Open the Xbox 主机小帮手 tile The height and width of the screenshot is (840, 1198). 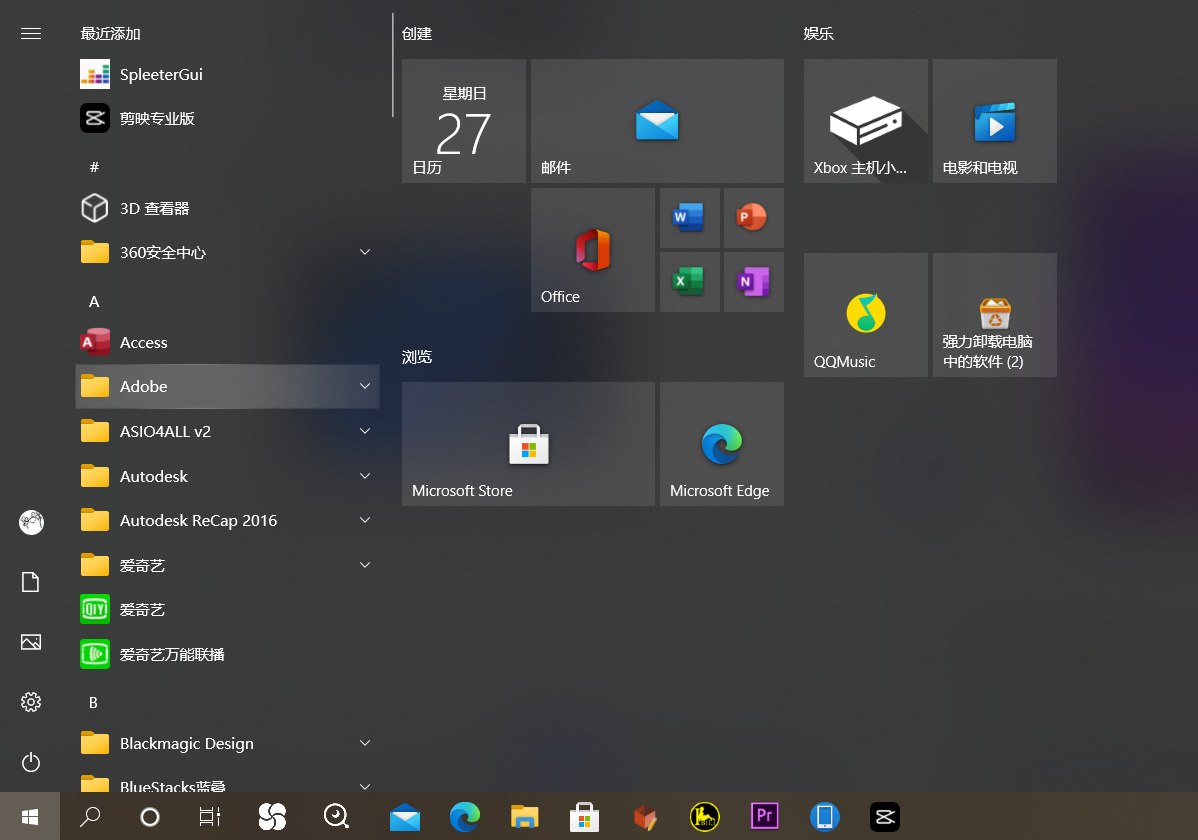[866, 121]
